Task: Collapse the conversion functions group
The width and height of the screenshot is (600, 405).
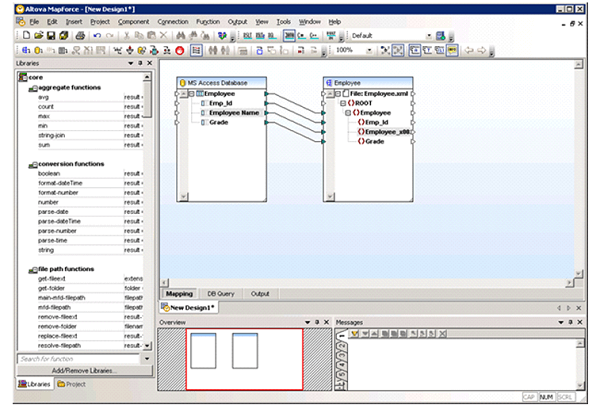Action: pyautogui.click(x=33, y=165)
